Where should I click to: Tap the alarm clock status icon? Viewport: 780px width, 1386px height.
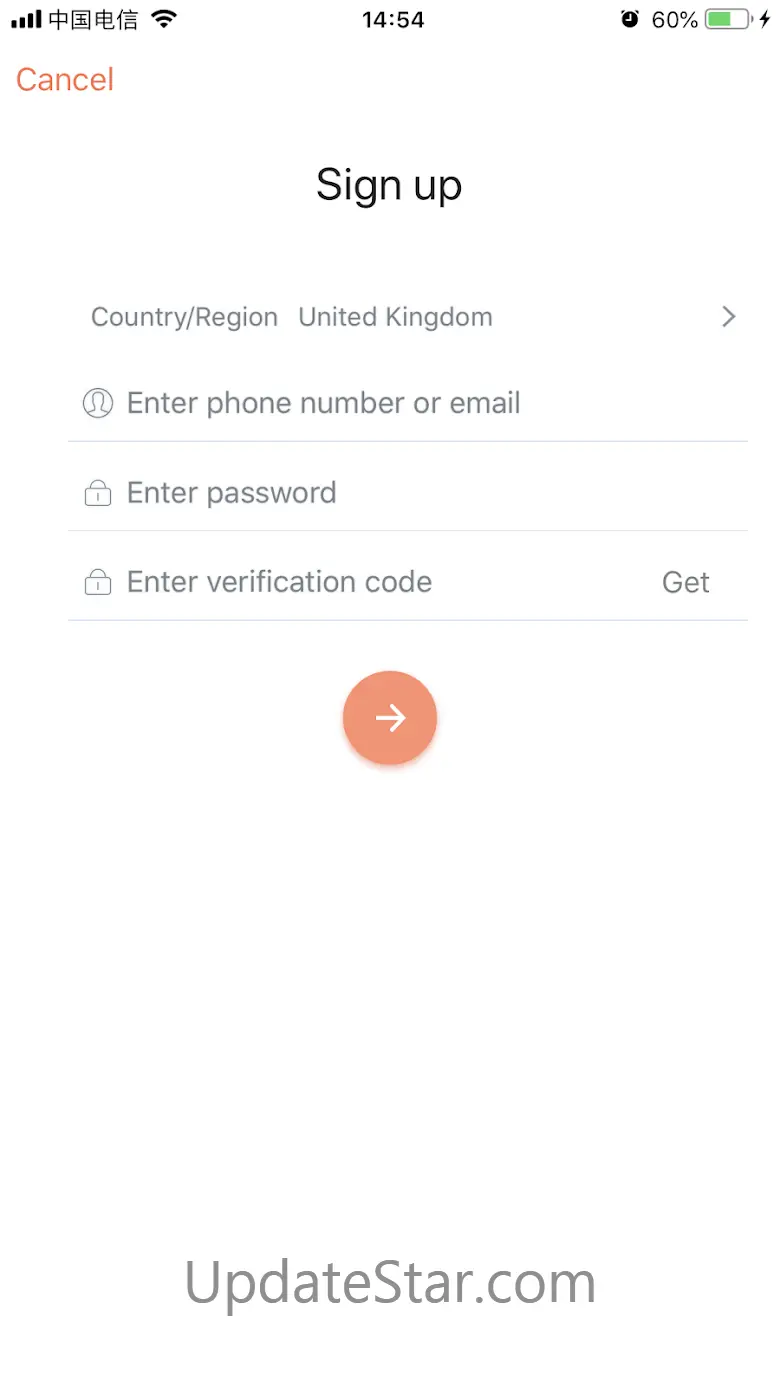click(x=630, y=19)
